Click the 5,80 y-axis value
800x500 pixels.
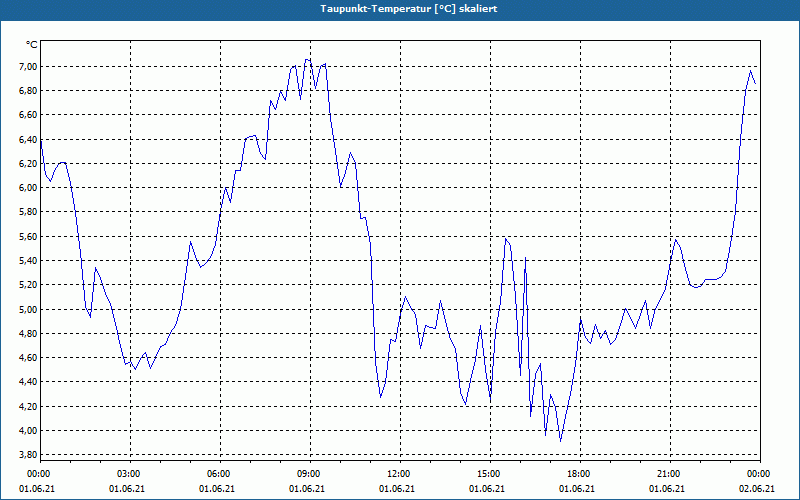29,212
